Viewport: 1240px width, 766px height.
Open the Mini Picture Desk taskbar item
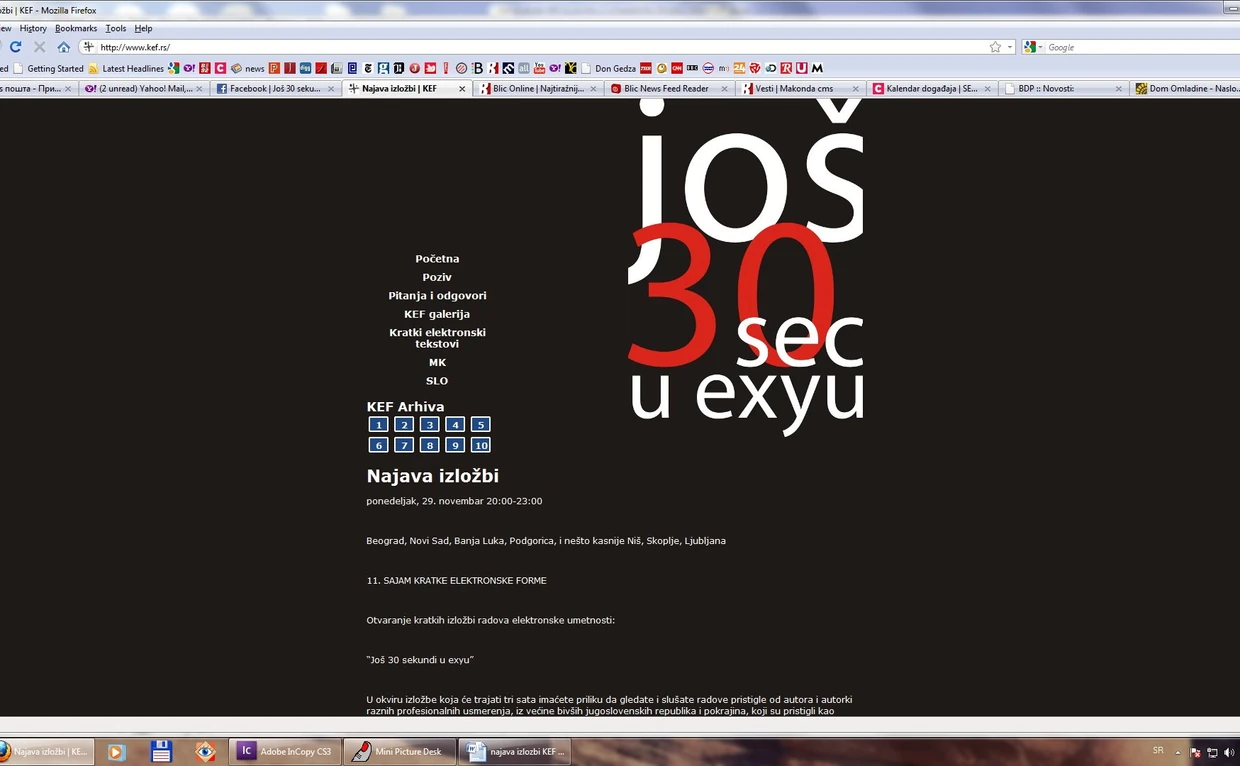pos(398,751)
